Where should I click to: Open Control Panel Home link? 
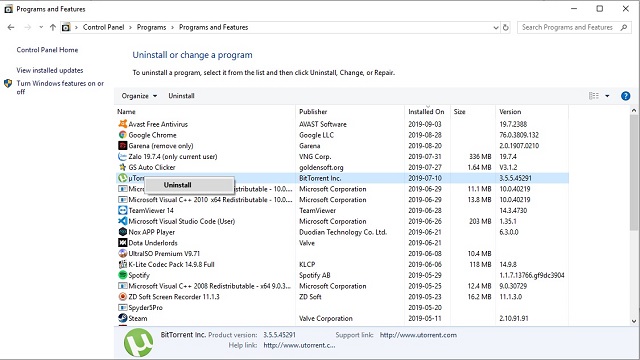tap(47, 50)
